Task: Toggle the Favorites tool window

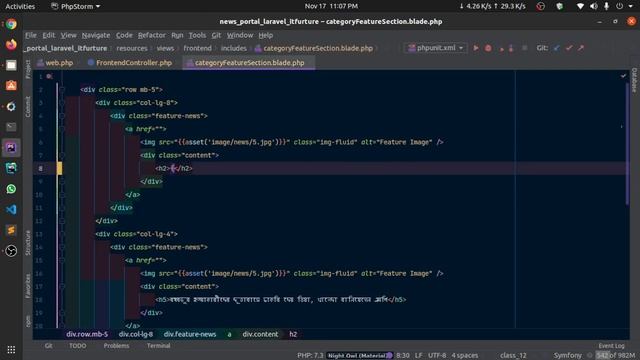Action: click(x=28, y=286)
